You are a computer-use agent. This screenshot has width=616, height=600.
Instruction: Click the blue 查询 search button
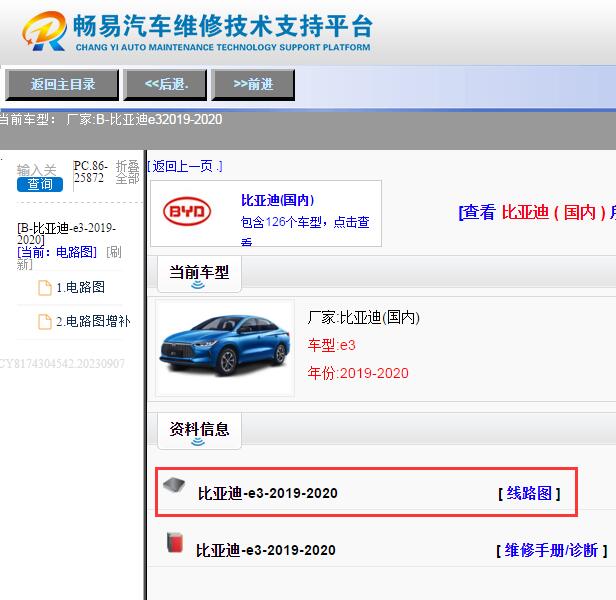(x=40, y=184)
